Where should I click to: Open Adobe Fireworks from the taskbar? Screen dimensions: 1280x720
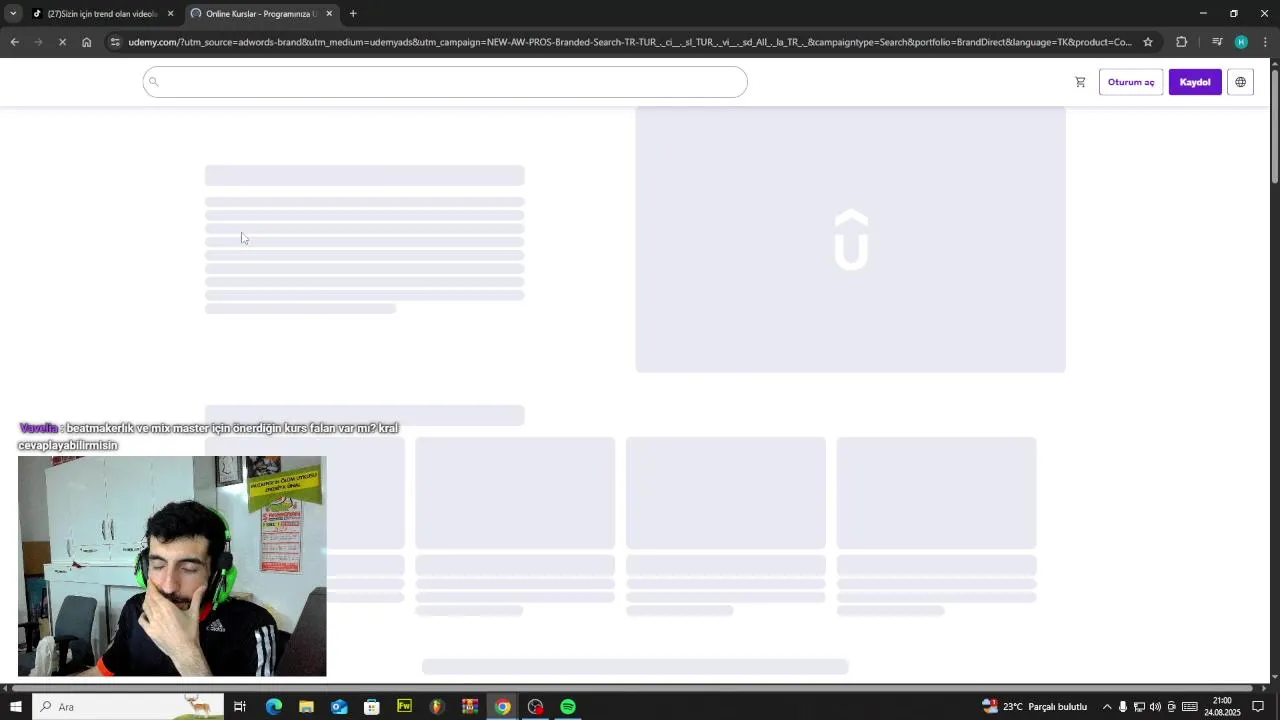tap(404, 707)
